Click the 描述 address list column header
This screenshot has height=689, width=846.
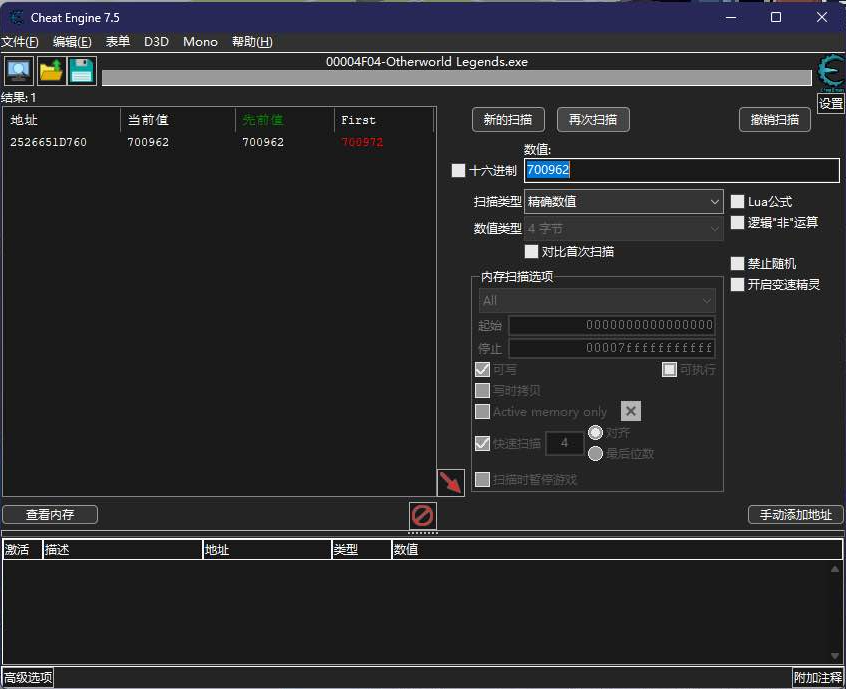point(122,550)
